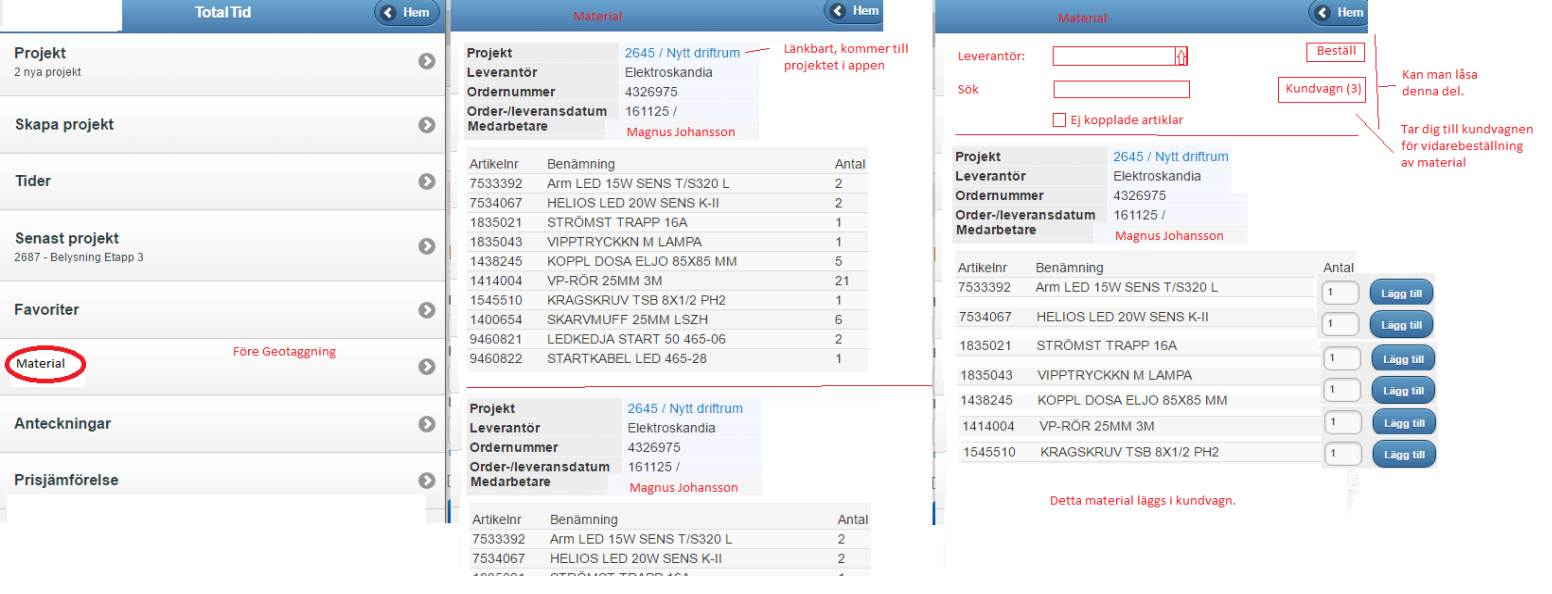Click the arrow icon beside Projekt
This screenshot has width=1552, height=594.
427,61
